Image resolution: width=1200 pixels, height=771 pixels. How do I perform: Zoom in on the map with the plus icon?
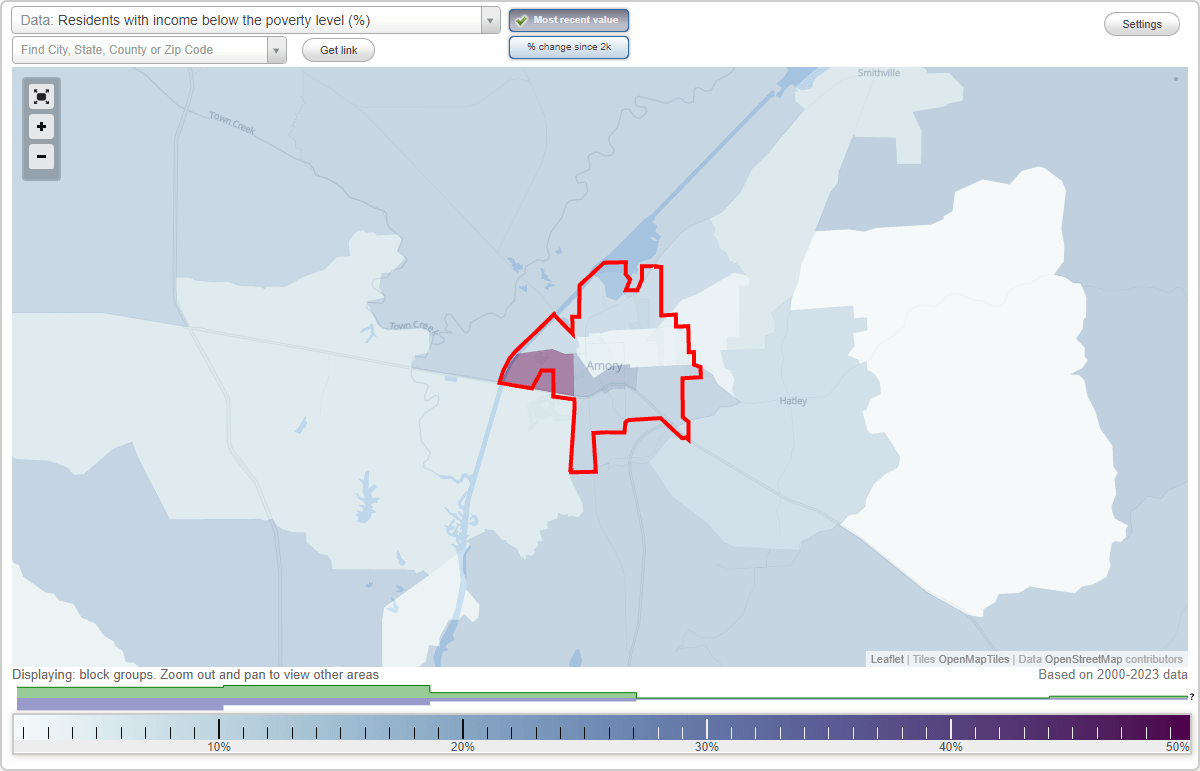click(41, 127)
